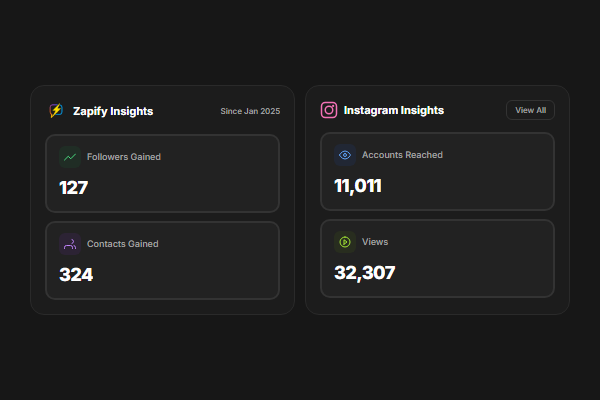
Task: Click the Contacts Gained label text
Action: tap(123, 244)
